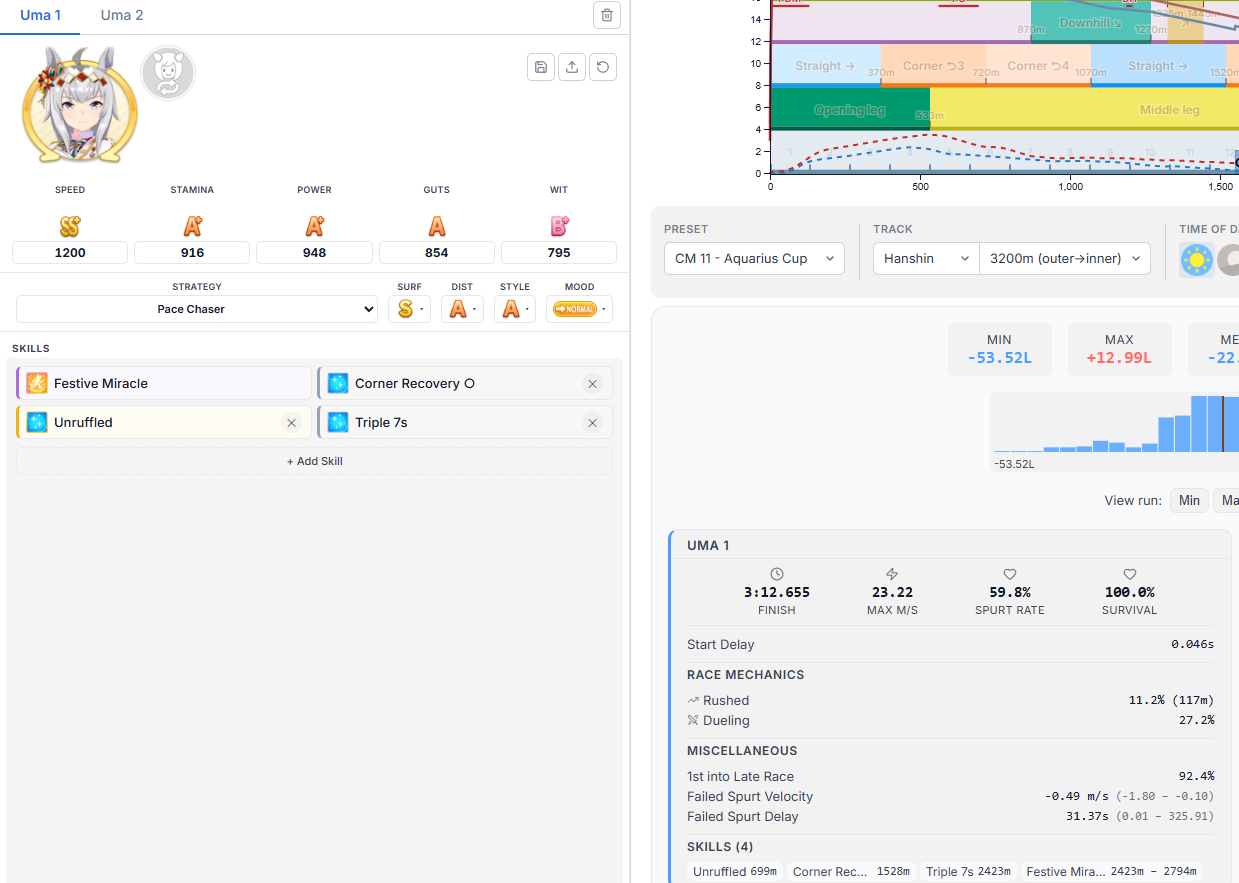1239x883 pixels.
Task: Click the Add Skill button
Action: click(x=314, y=461)
